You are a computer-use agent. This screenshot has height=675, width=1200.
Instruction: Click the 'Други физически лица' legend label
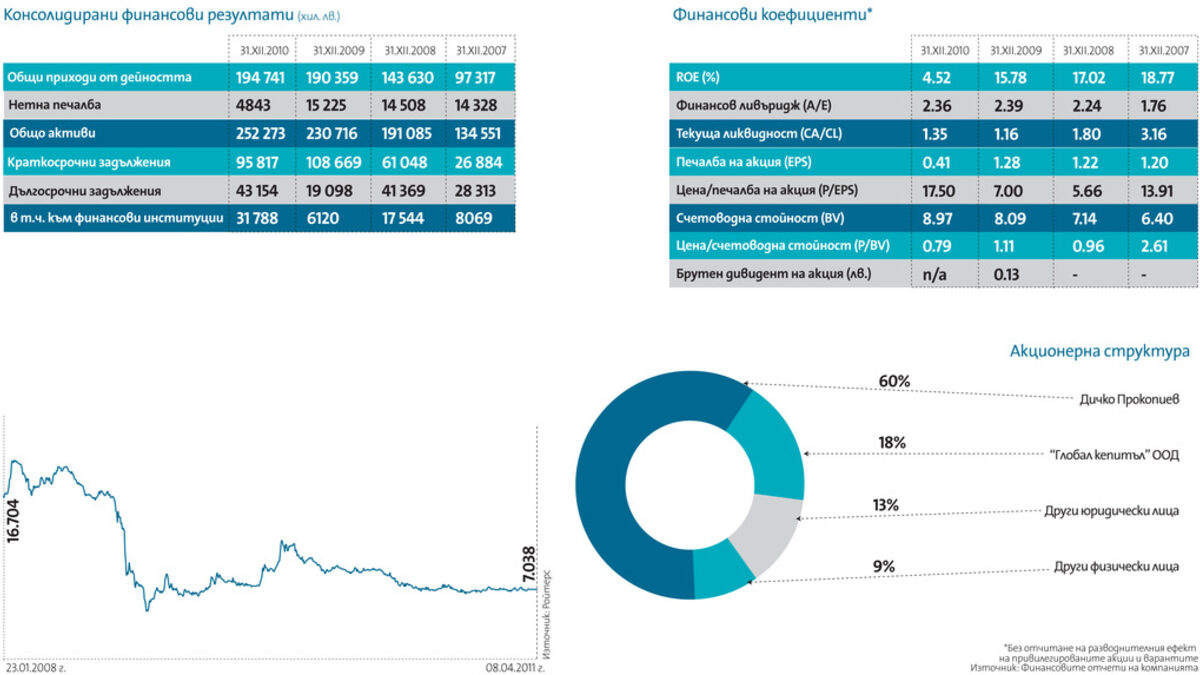[x=1122, y=568]
